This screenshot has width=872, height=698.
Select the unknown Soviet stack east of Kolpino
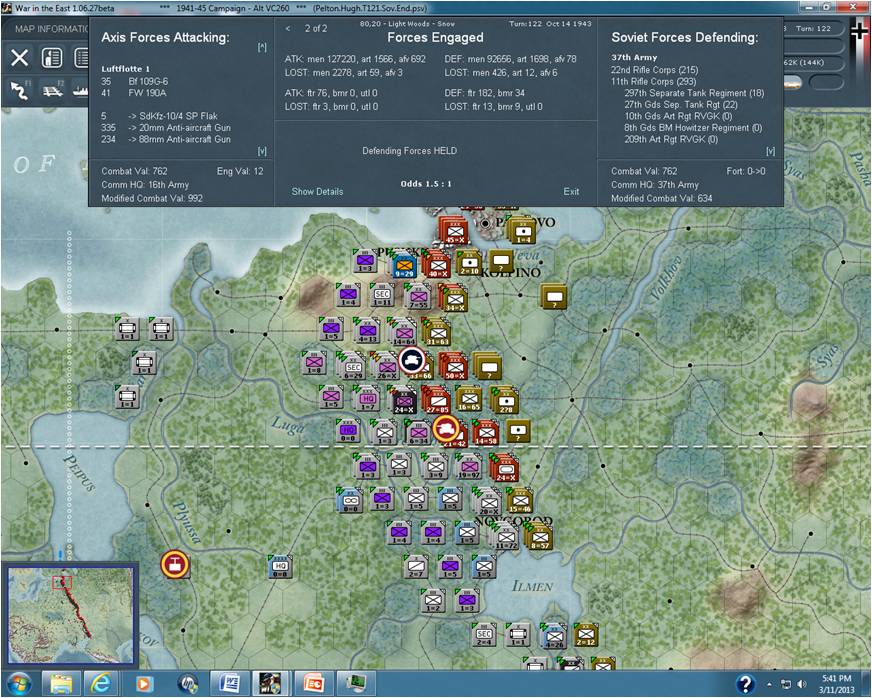point(554,296)
